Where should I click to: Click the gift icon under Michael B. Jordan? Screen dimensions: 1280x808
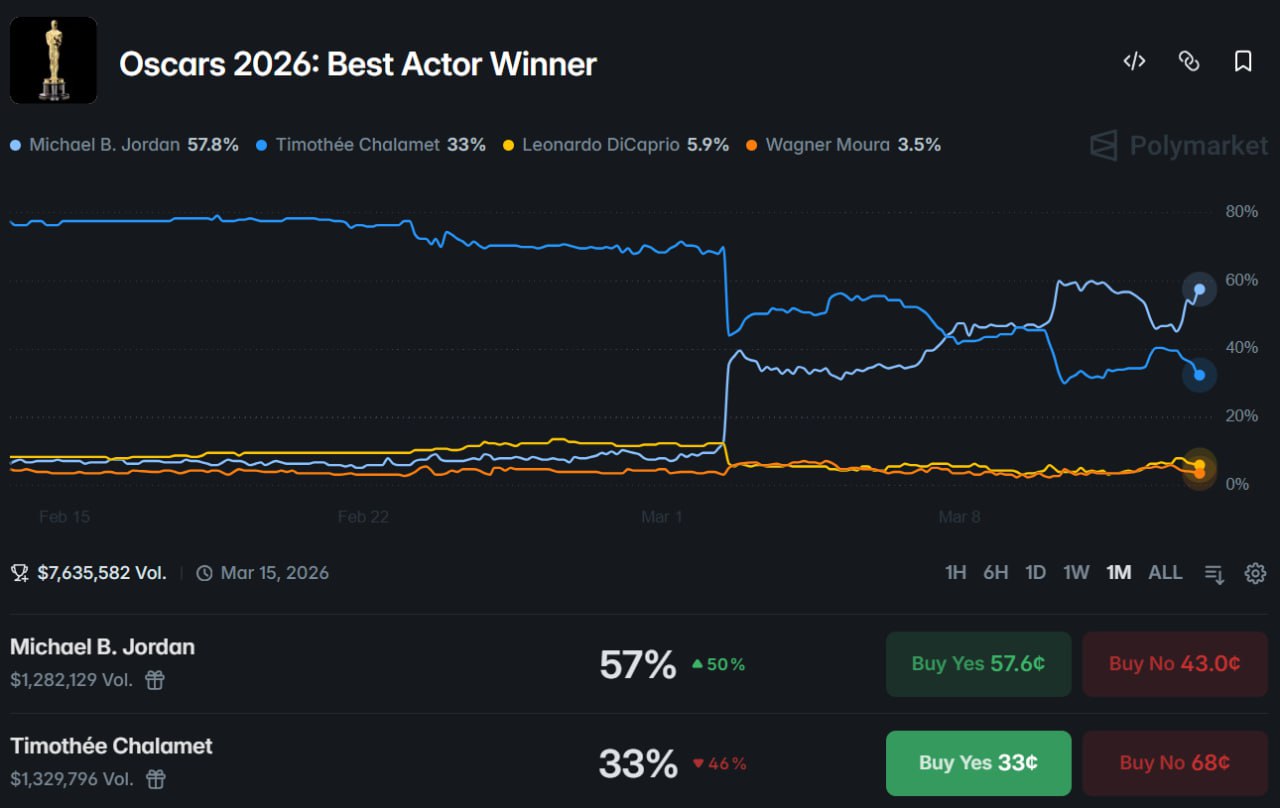(156, 679)
